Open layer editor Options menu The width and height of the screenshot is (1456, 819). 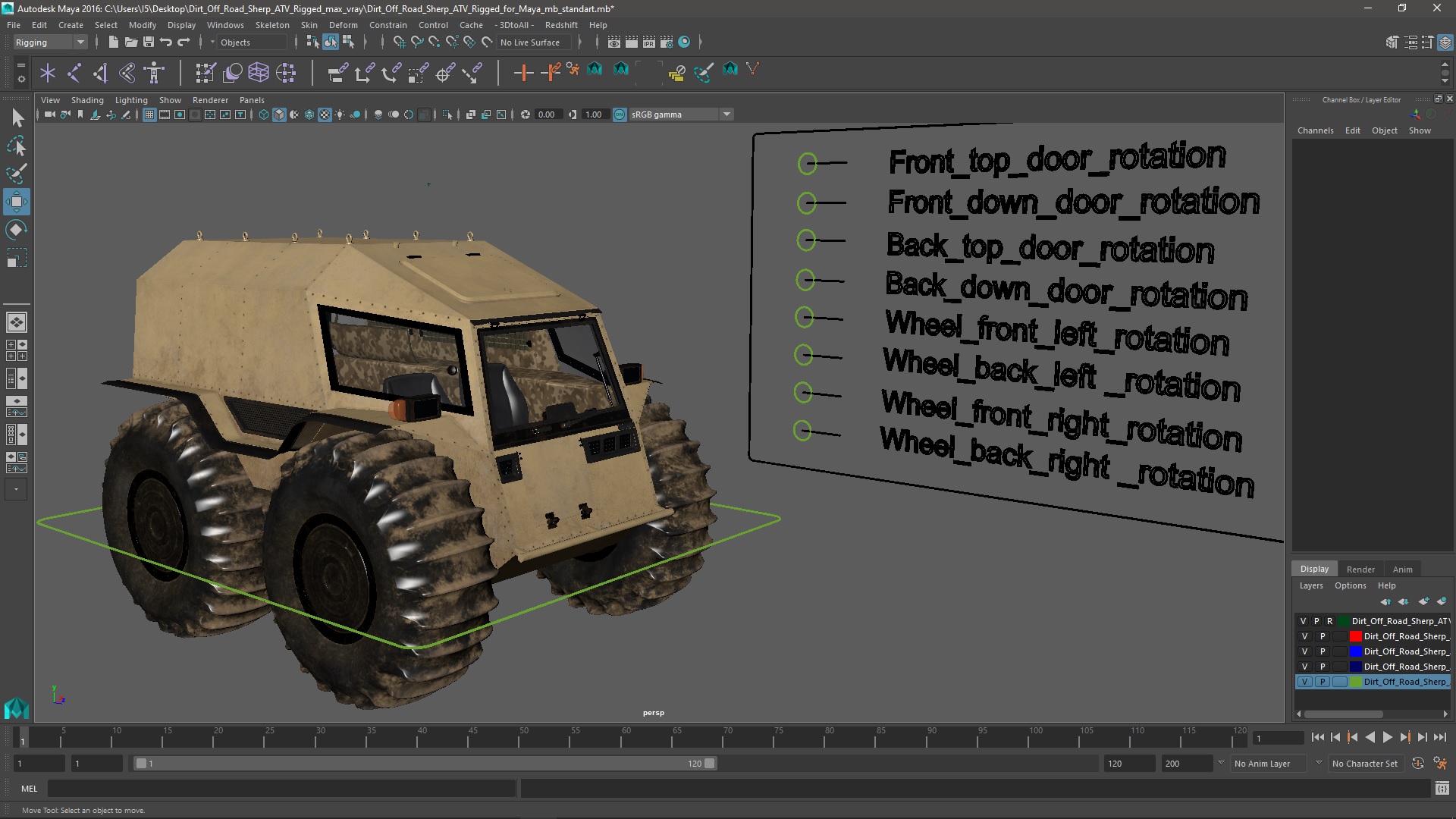(1350, 585)
